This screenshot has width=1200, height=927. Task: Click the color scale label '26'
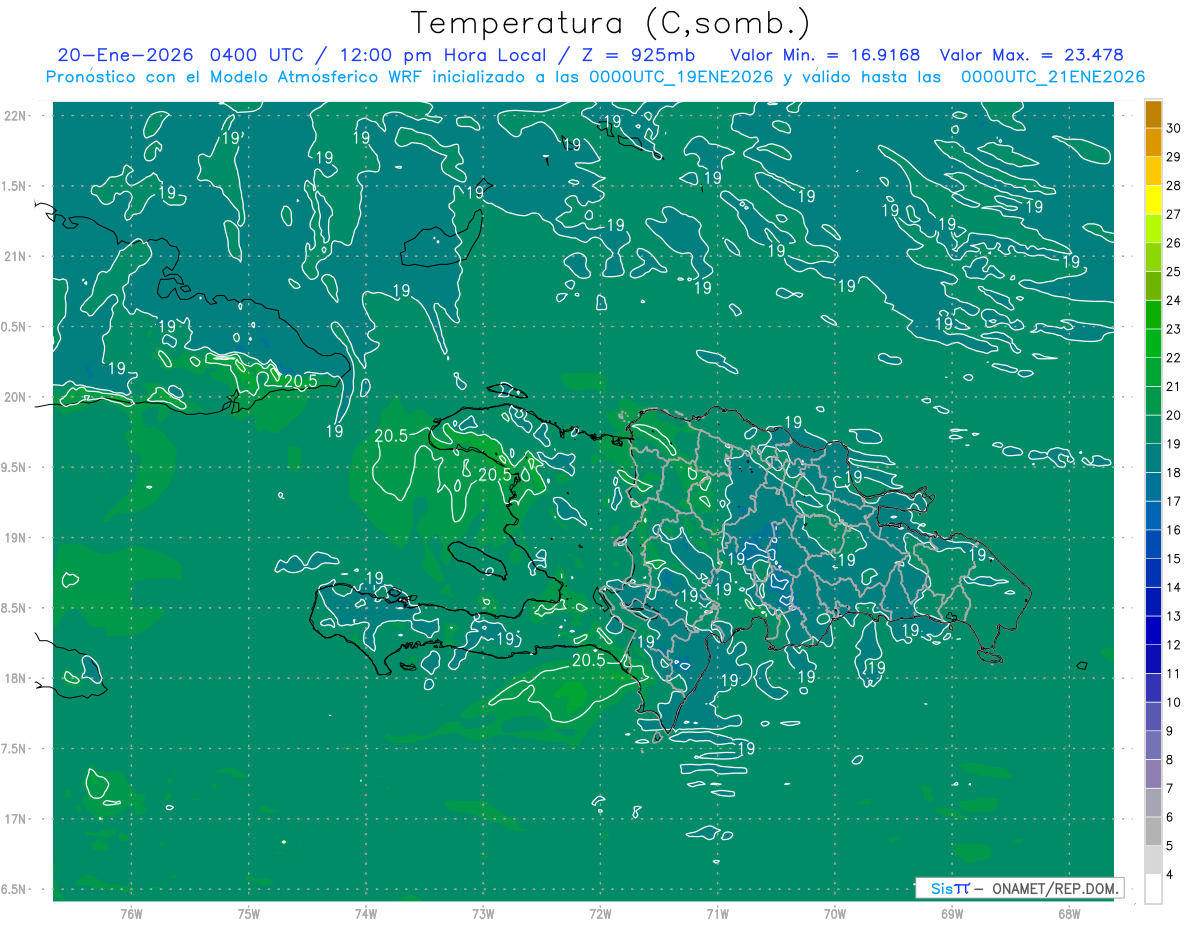click(1173, 243)
